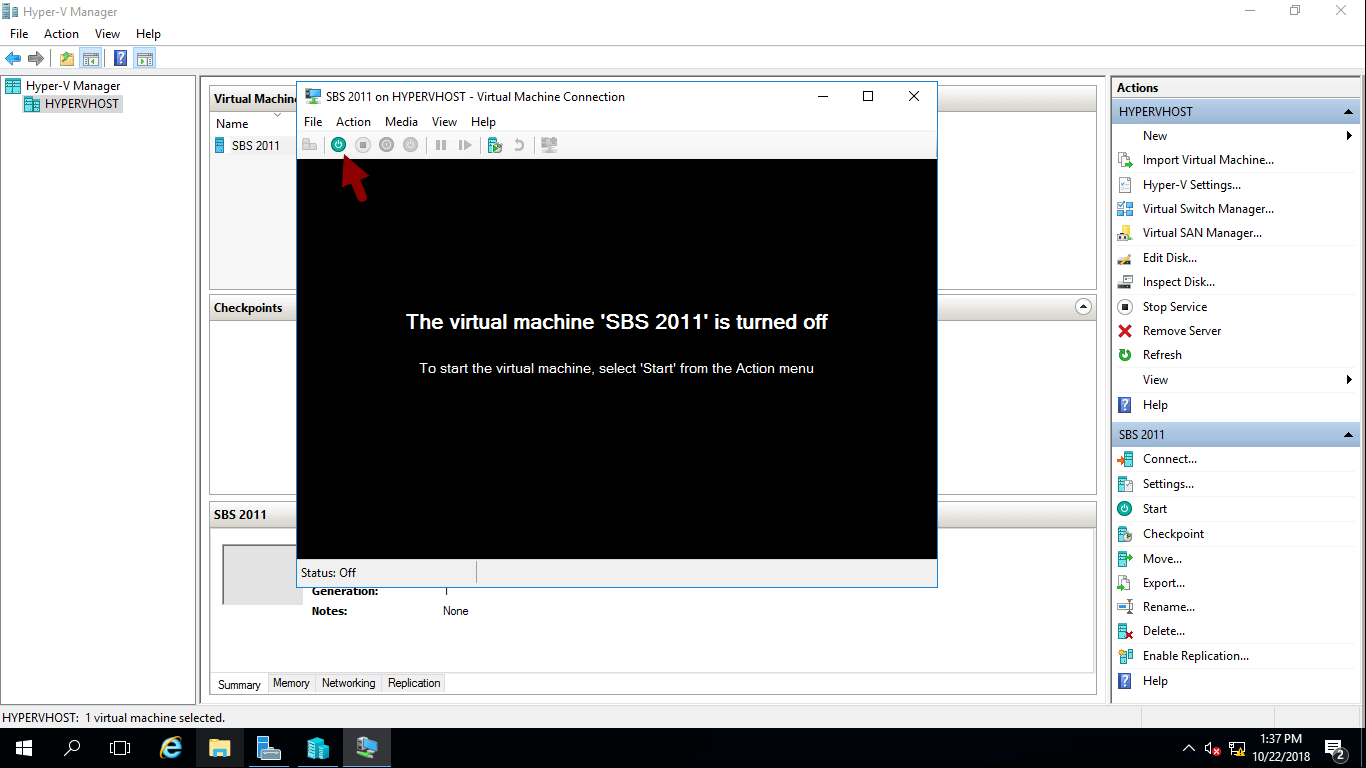Start the VM using the green power toolbar icon
The image size is (1366, 768).
pyautogui.click(x=338, y=145)
